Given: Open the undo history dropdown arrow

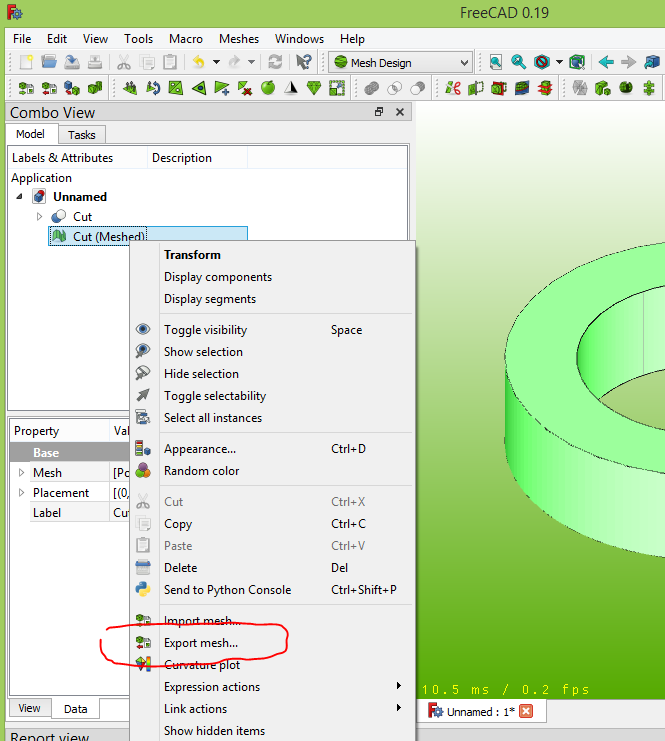Looking at the screenshot, I should [x=216, y=62].
